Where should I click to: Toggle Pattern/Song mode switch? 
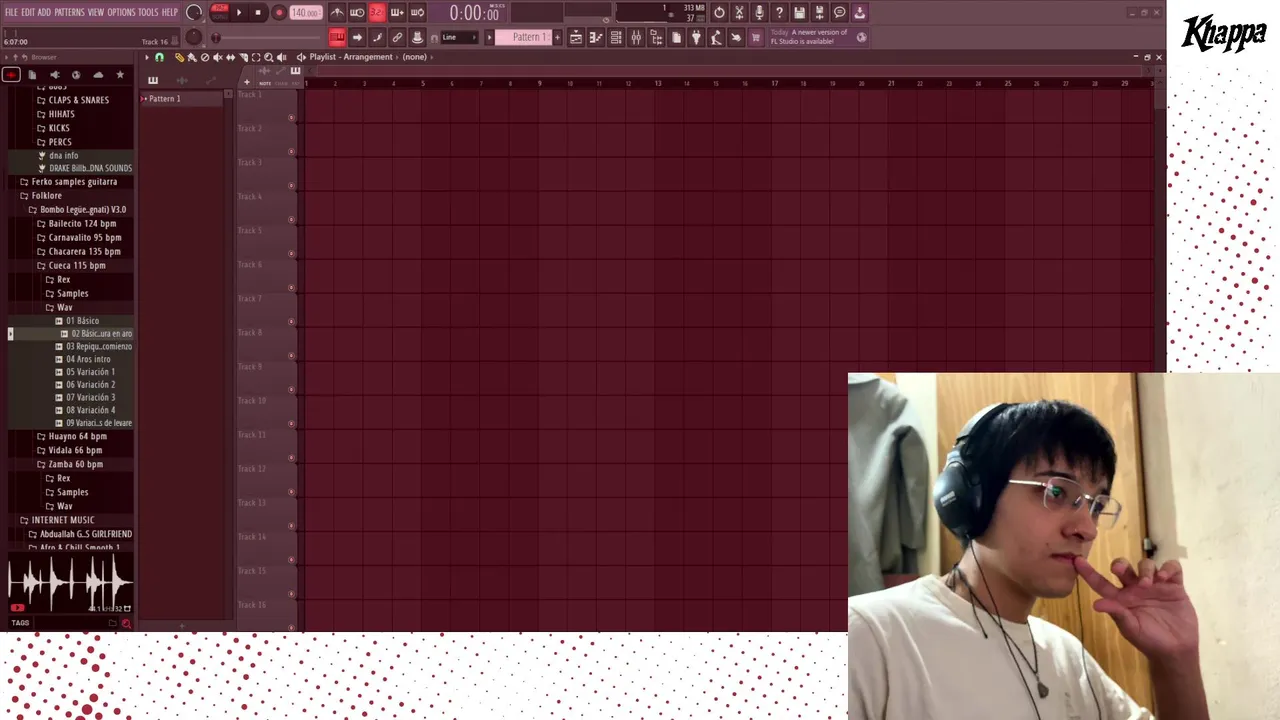click(219, 13)
